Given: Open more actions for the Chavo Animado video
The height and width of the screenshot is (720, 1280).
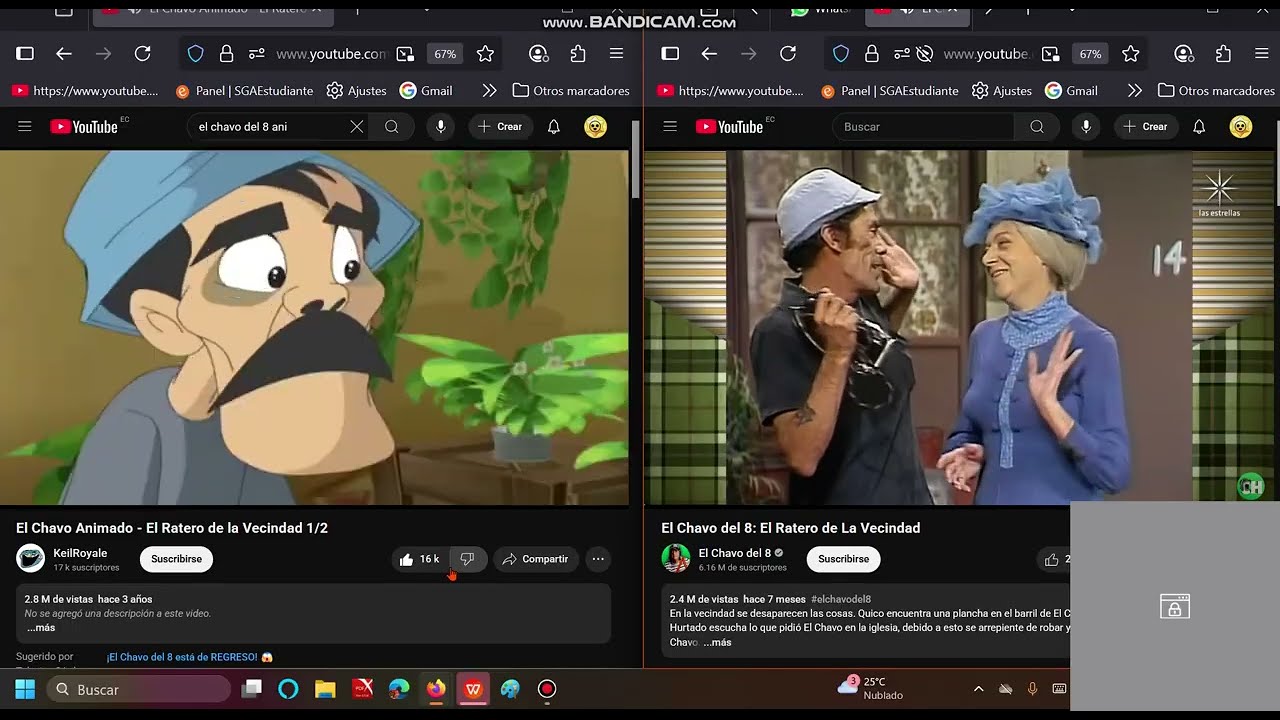Looking at the screenshot, I should coord(597,559).
